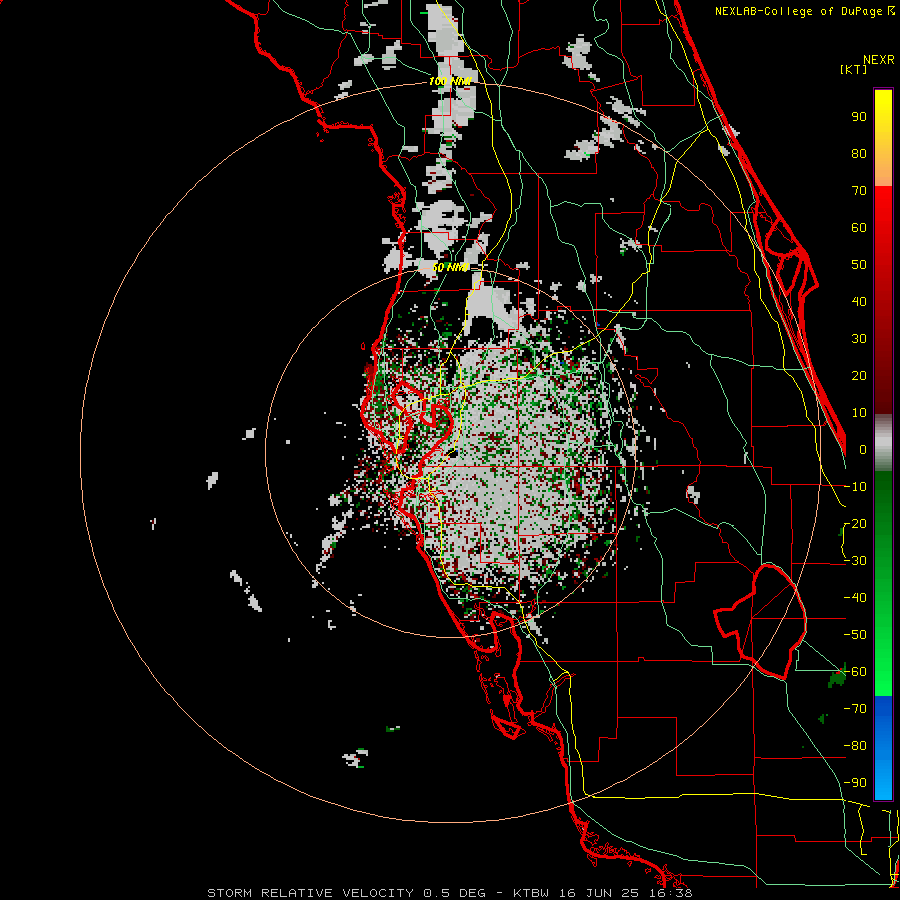This screenshot has height=900, width=900.
Task: Click the KTBW station ID in caption
Action: (533, 893)
